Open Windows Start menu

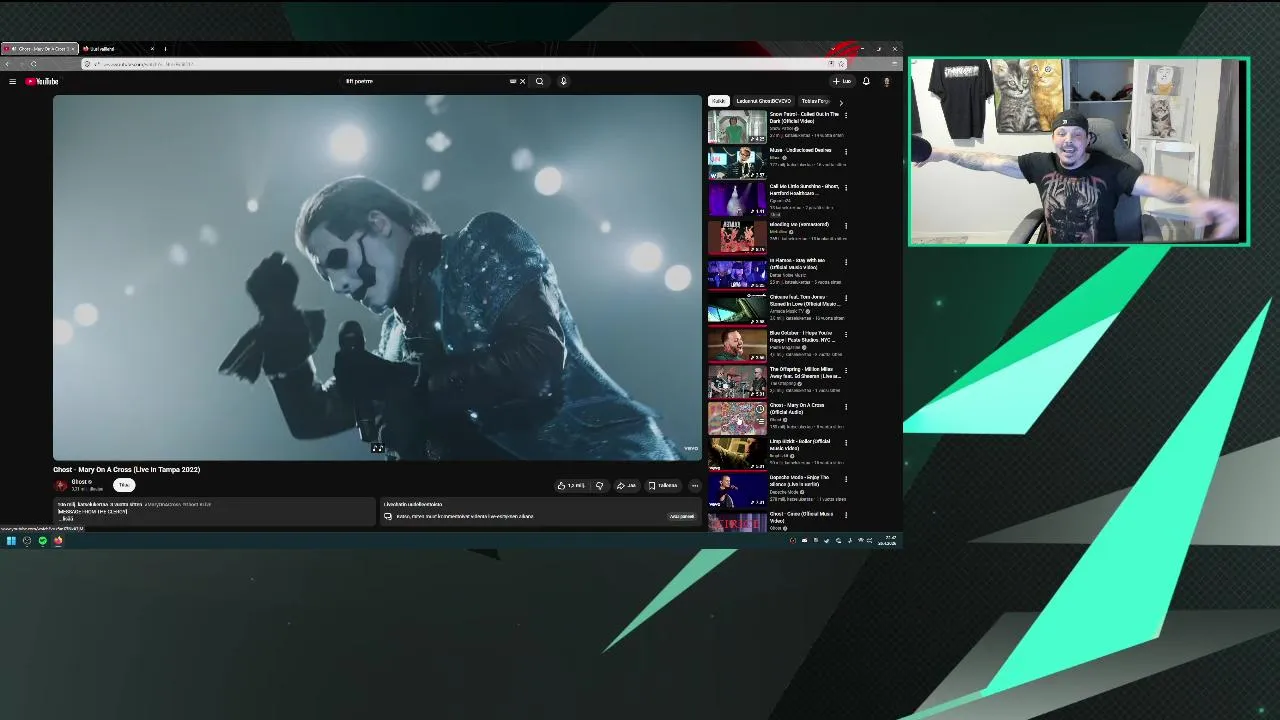click(x=11, y=541)
